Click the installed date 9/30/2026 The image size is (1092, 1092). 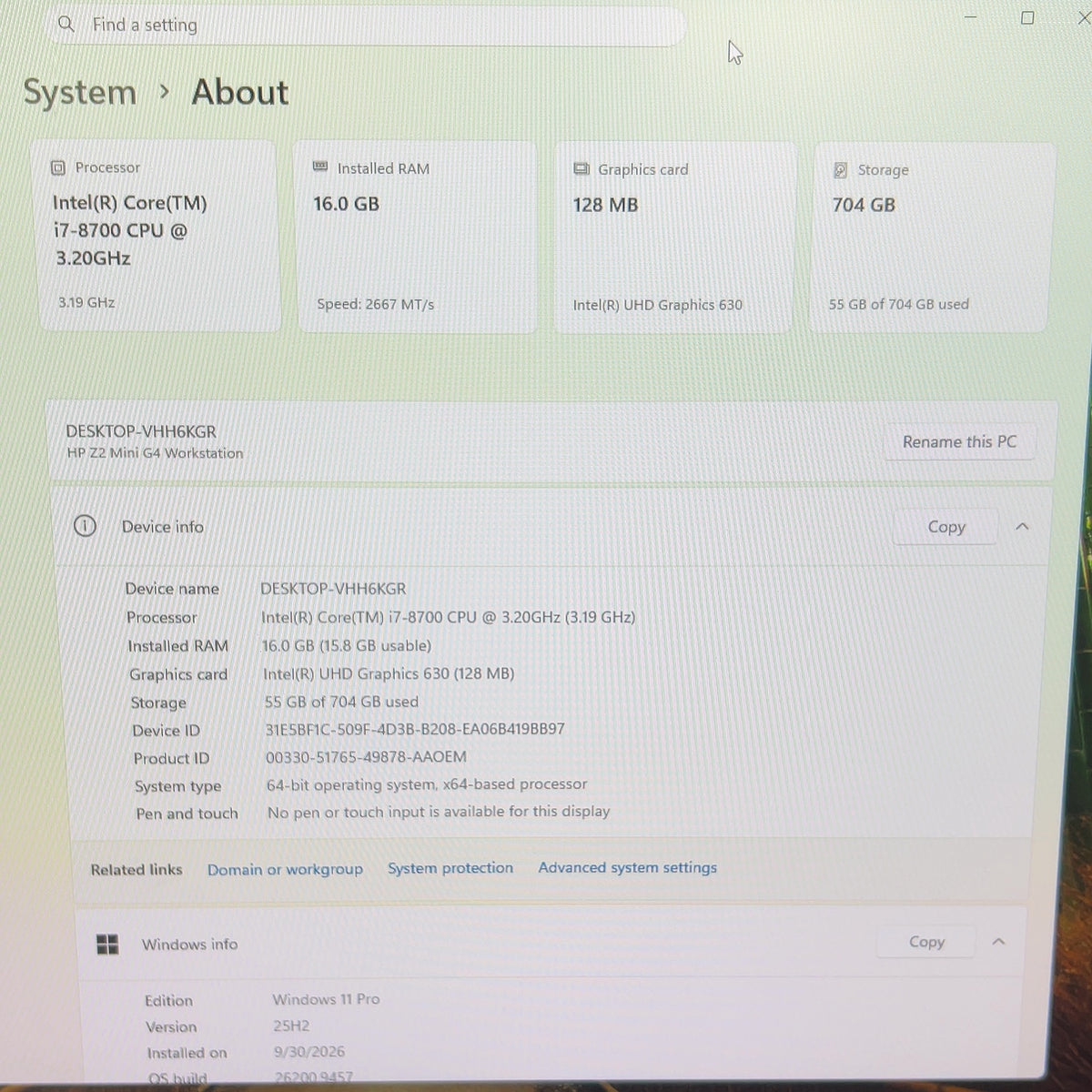tap(309, 1052)
